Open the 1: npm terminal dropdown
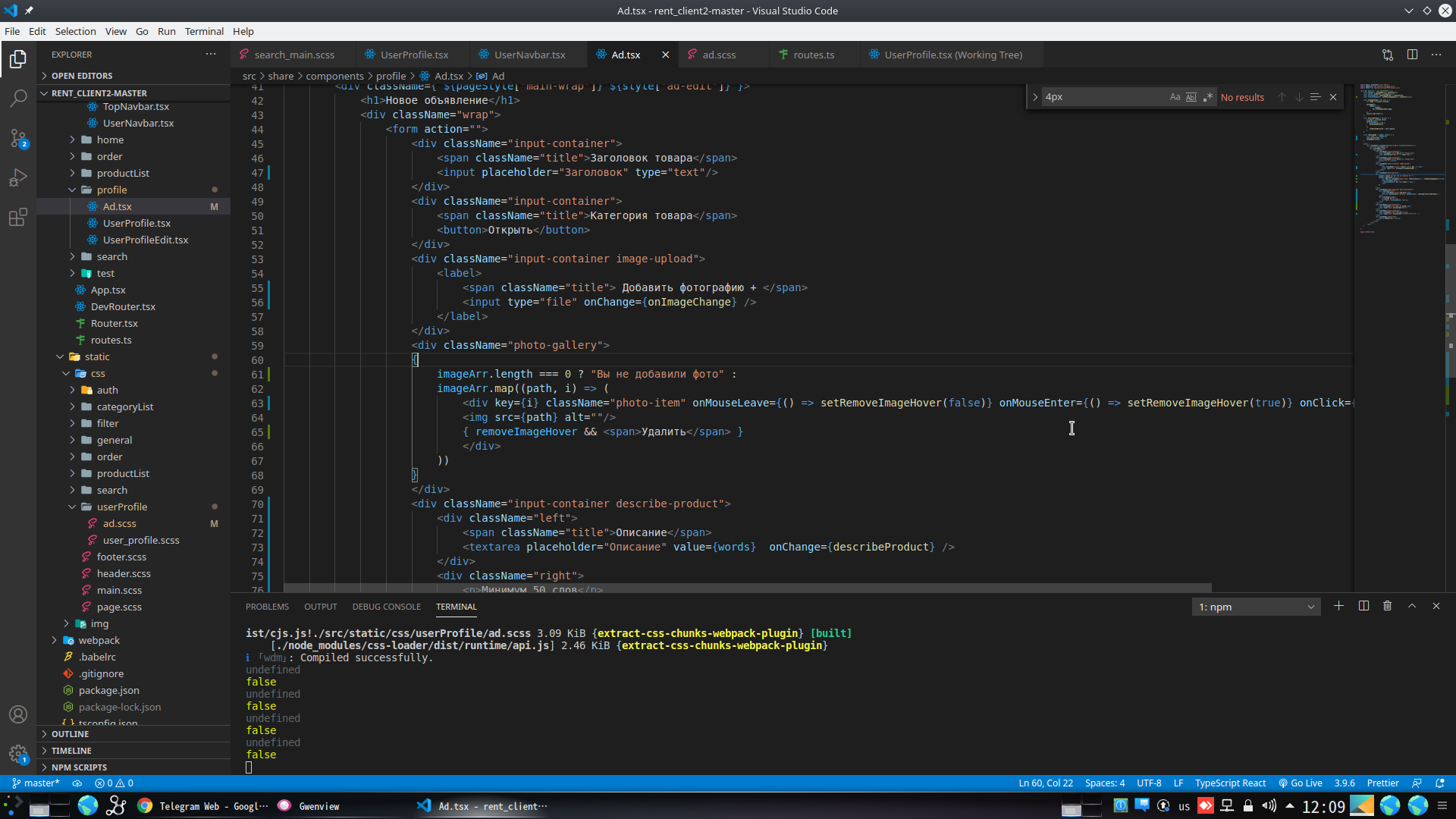 1256,607
